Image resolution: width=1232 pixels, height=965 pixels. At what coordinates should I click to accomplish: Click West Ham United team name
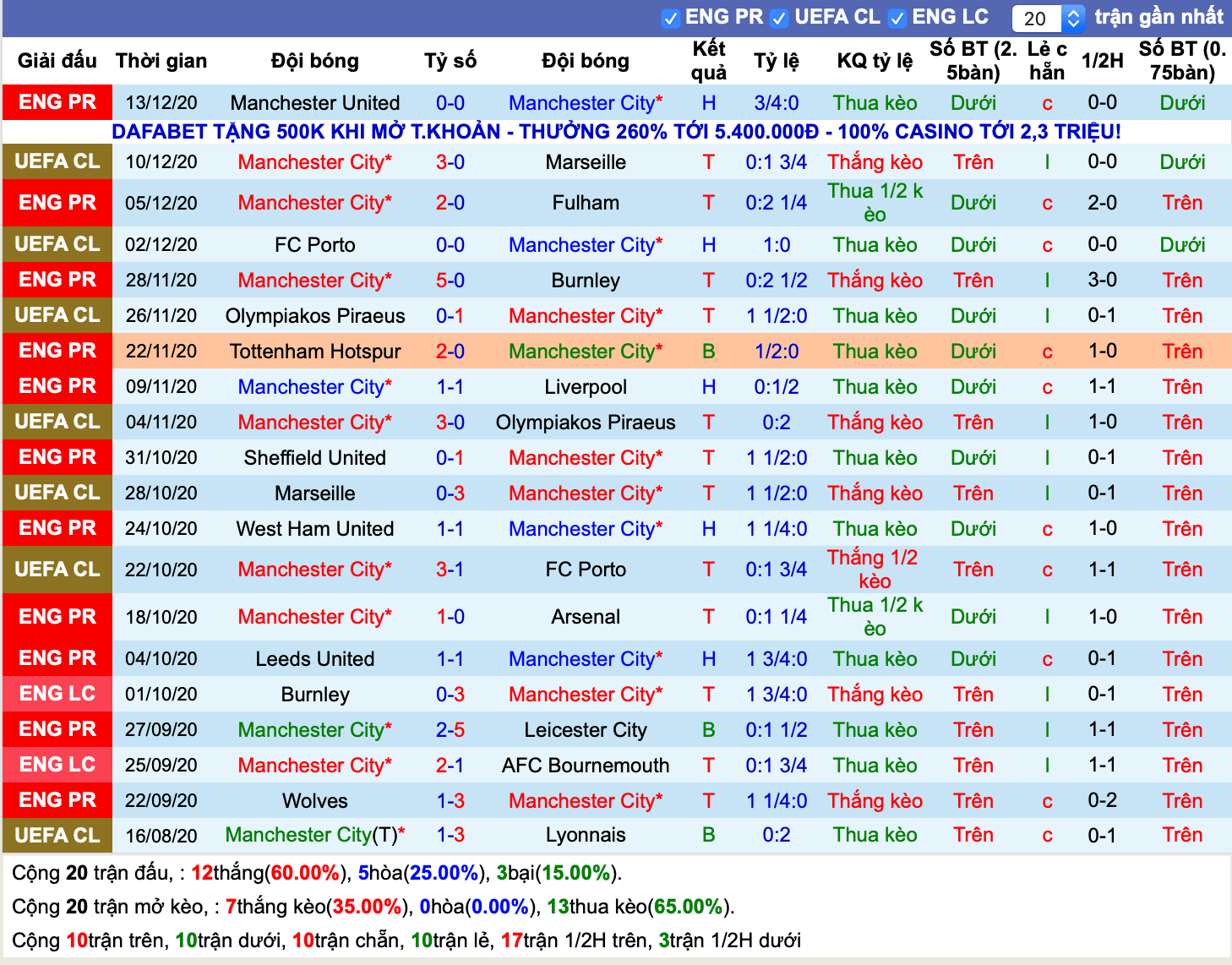315,529
